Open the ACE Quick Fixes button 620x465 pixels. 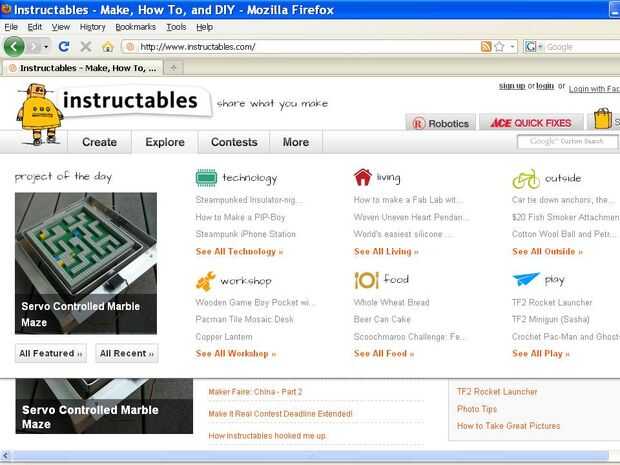(x=531, y=123)
